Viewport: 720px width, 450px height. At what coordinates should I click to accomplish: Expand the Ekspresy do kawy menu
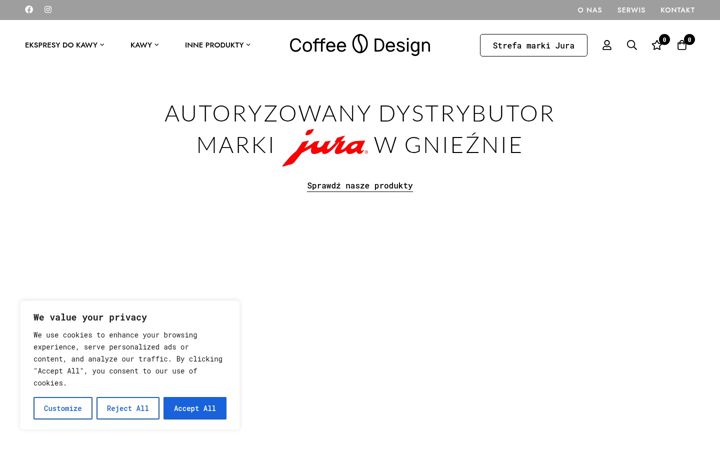pos(64,45)
